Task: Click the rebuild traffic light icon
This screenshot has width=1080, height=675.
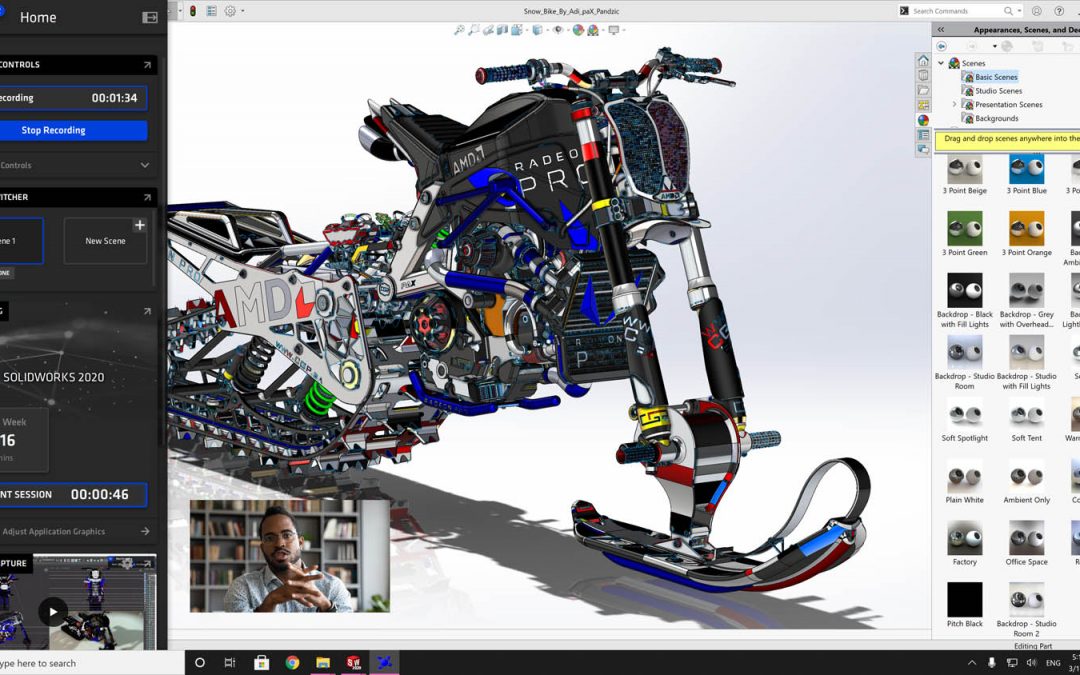Action: 193,11
